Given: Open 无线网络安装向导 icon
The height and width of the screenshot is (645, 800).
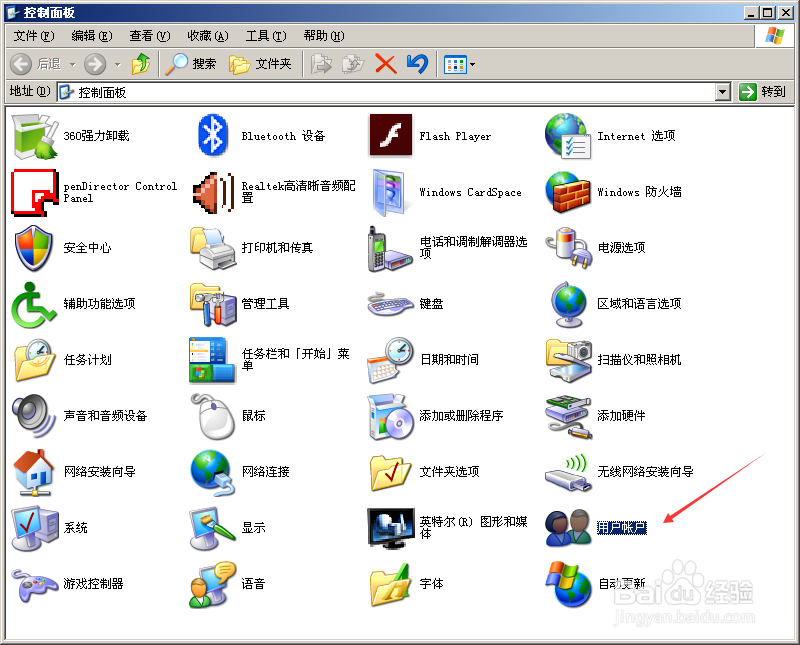Looking at the screenshot, I should click(x=568, y=474).
